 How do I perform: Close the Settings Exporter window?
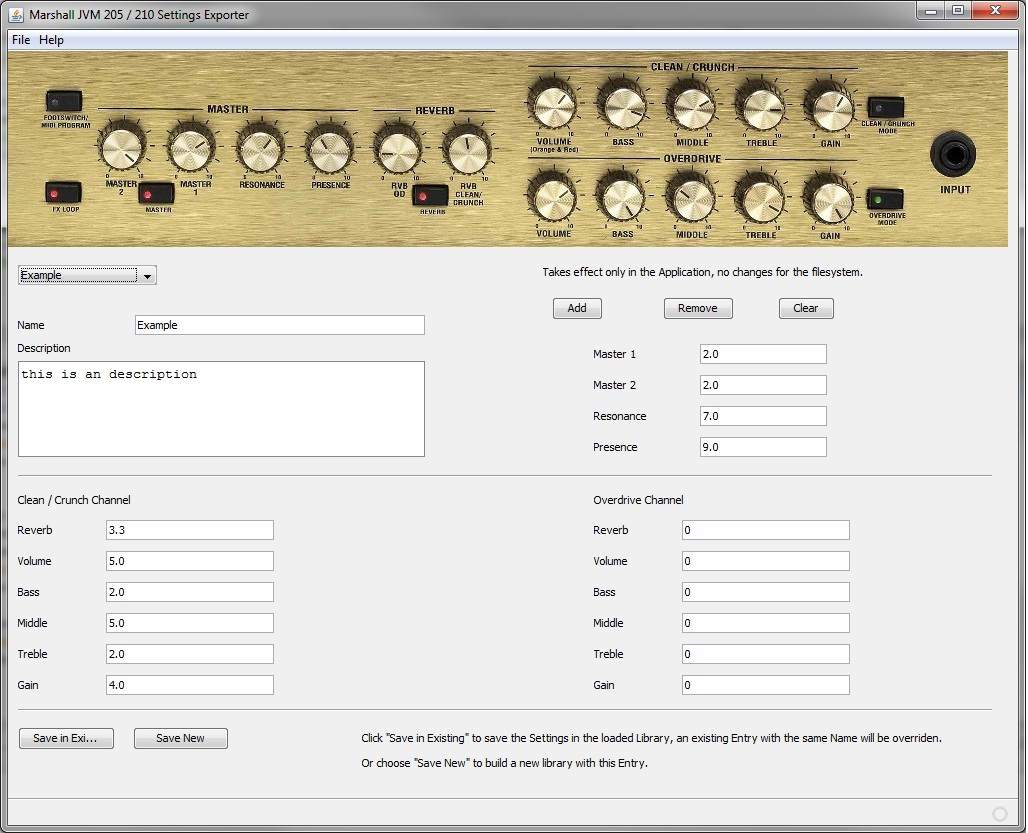click(x=995, y=10)
